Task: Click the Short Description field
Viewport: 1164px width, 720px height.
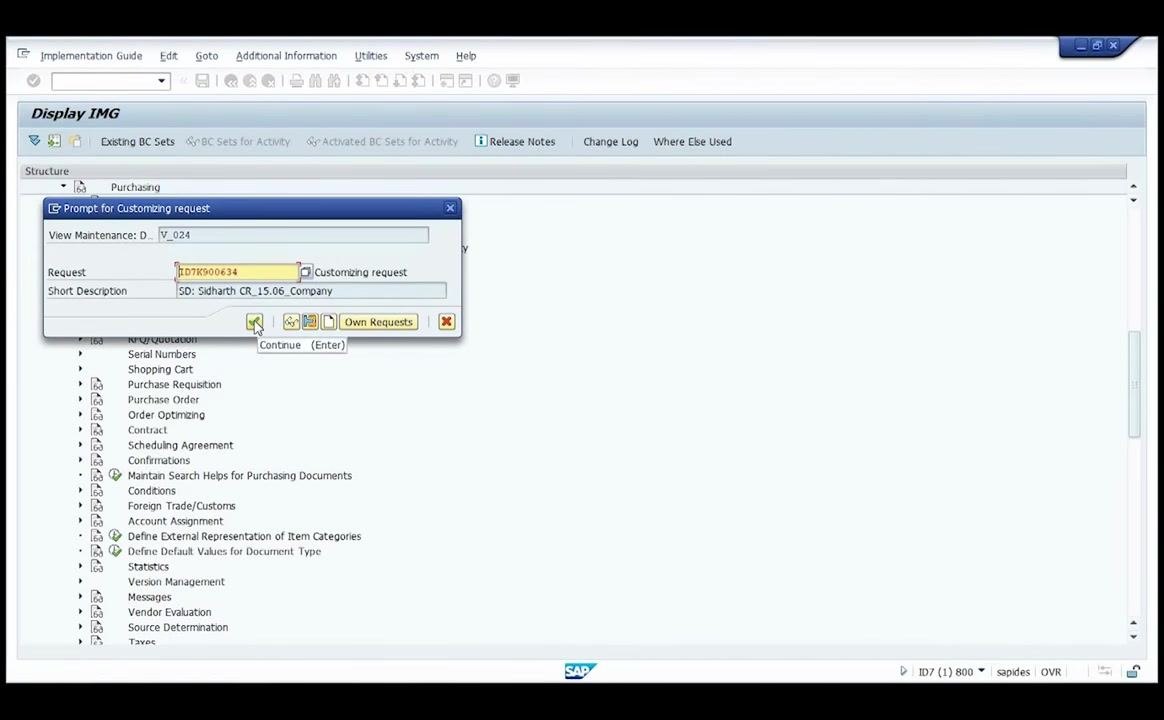Action: tap(311, 291)
